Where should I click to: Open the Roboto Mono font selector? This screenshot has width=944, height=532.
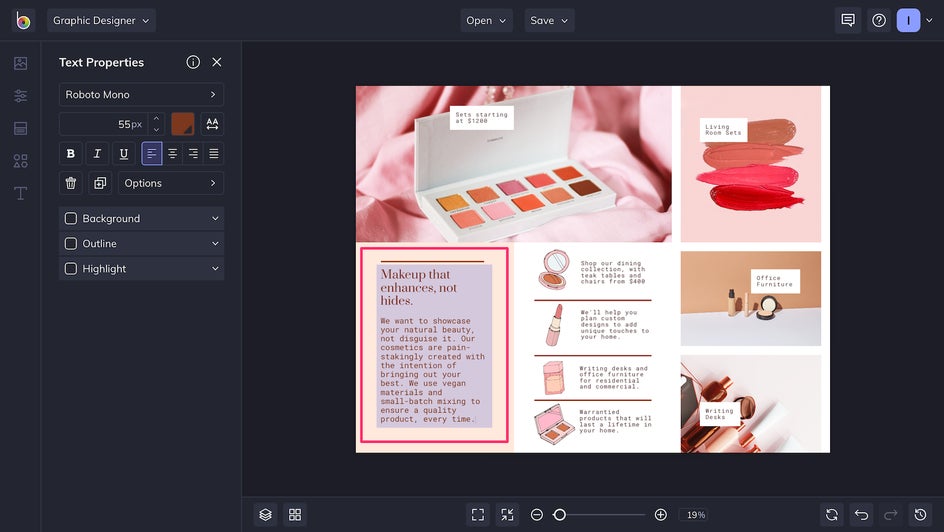141,95
